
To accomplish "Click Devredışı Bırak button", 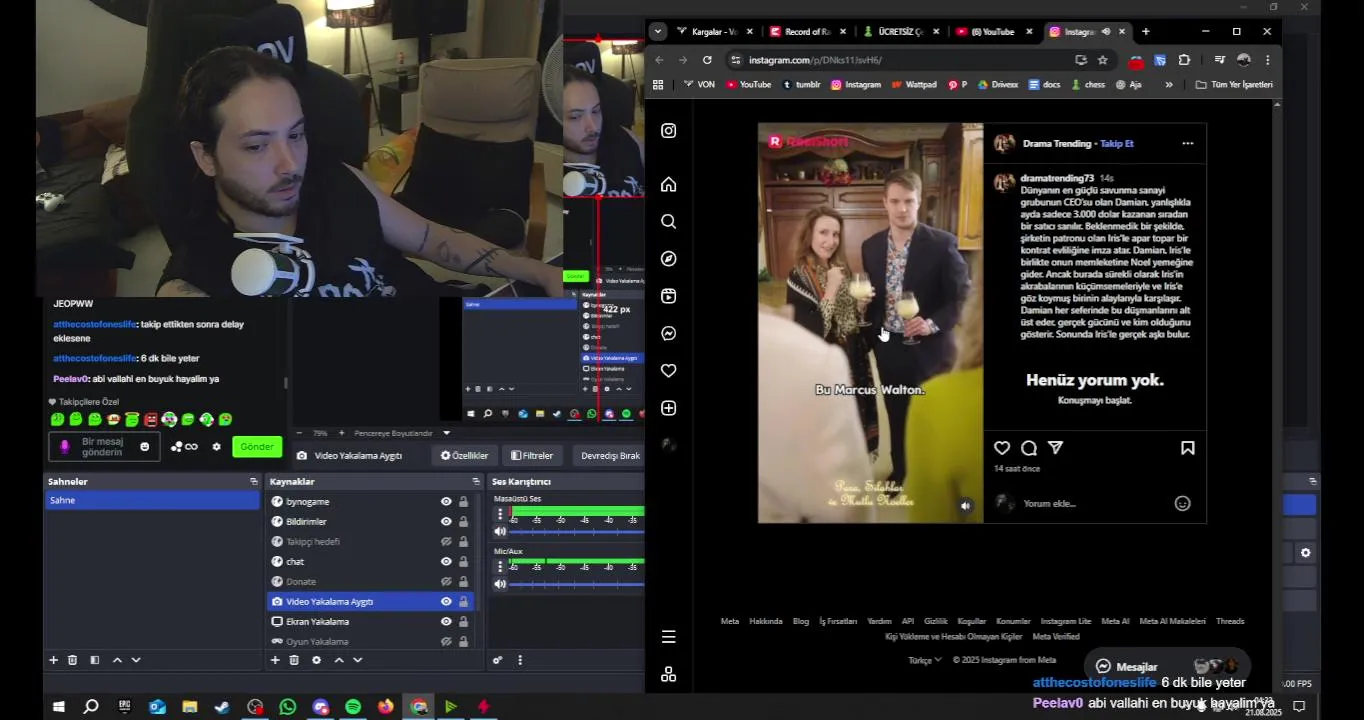I will tap(610, 456).
